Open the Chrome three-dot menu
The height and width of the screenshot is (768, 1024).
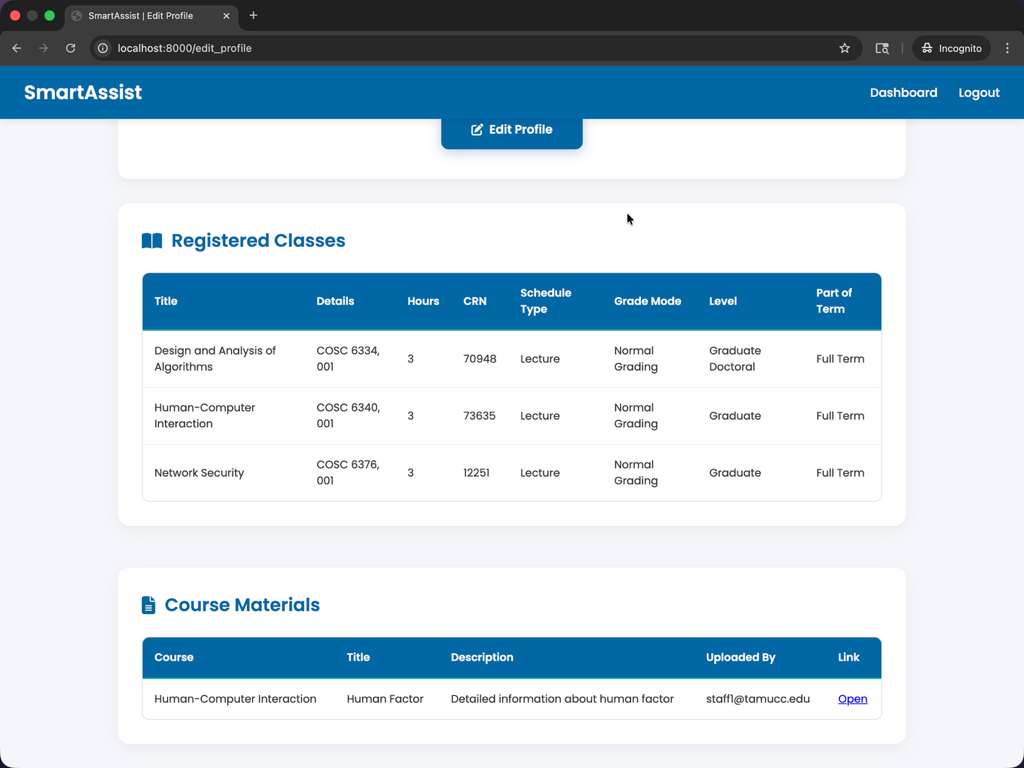1007,48
